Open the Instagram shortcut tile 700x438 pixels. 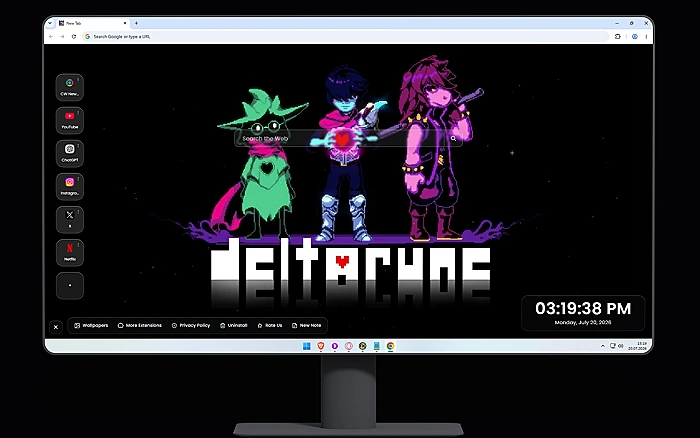click(x=70, y=186)
